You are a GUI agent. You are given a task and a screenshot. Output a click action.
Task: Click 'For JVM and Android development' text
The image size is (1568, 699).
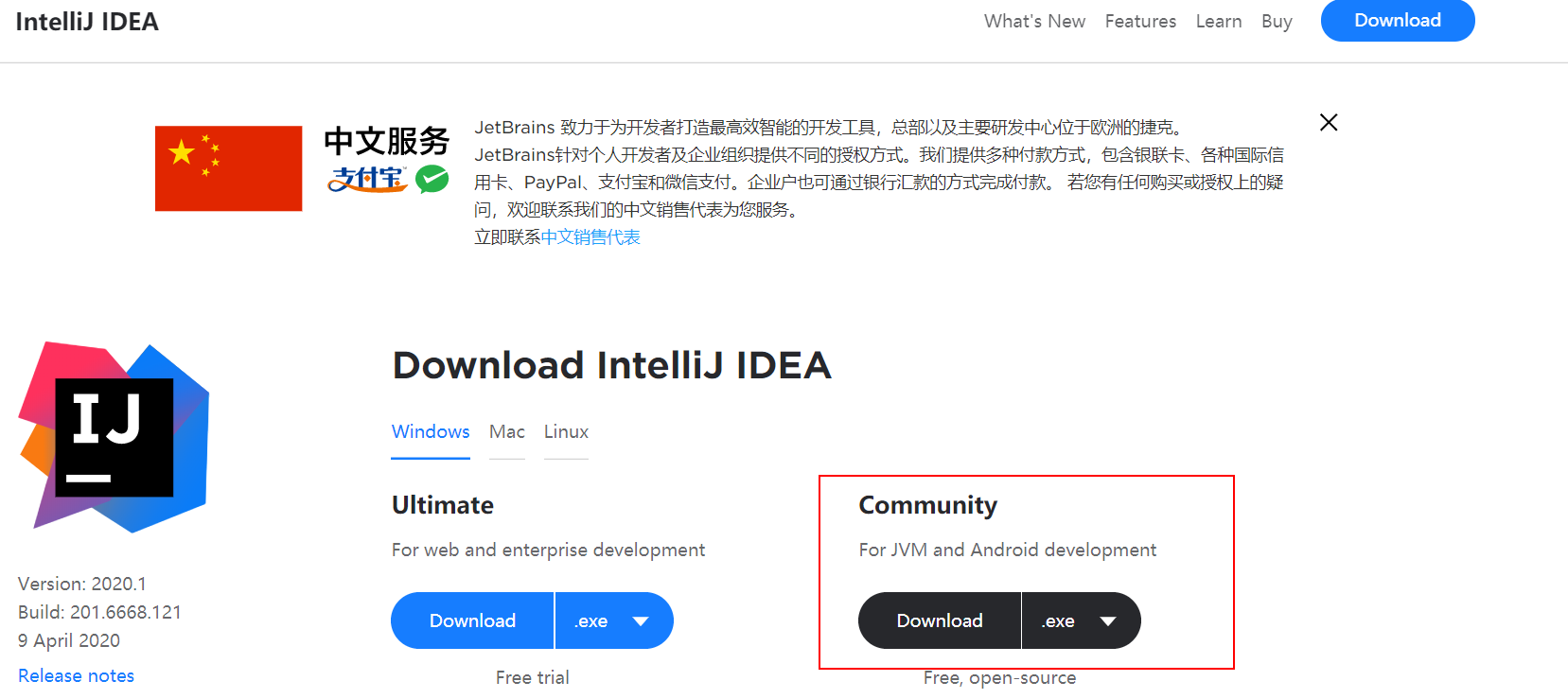click(x=1008, y=550)
